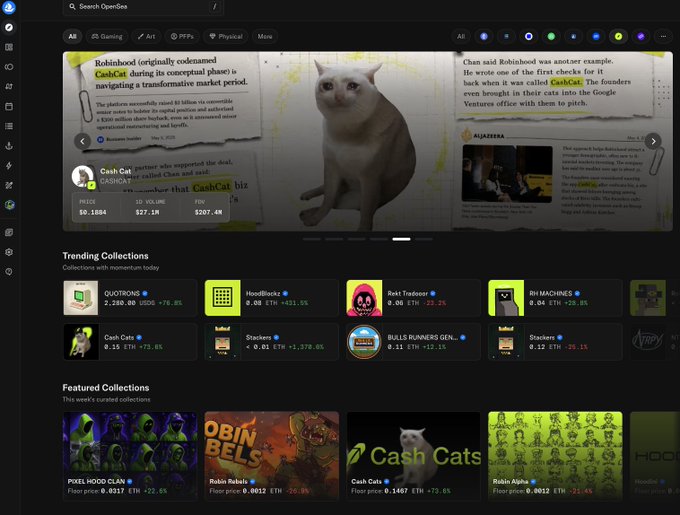
Task: Open Cash Cats featured collection card
Action: click(413, 456)
